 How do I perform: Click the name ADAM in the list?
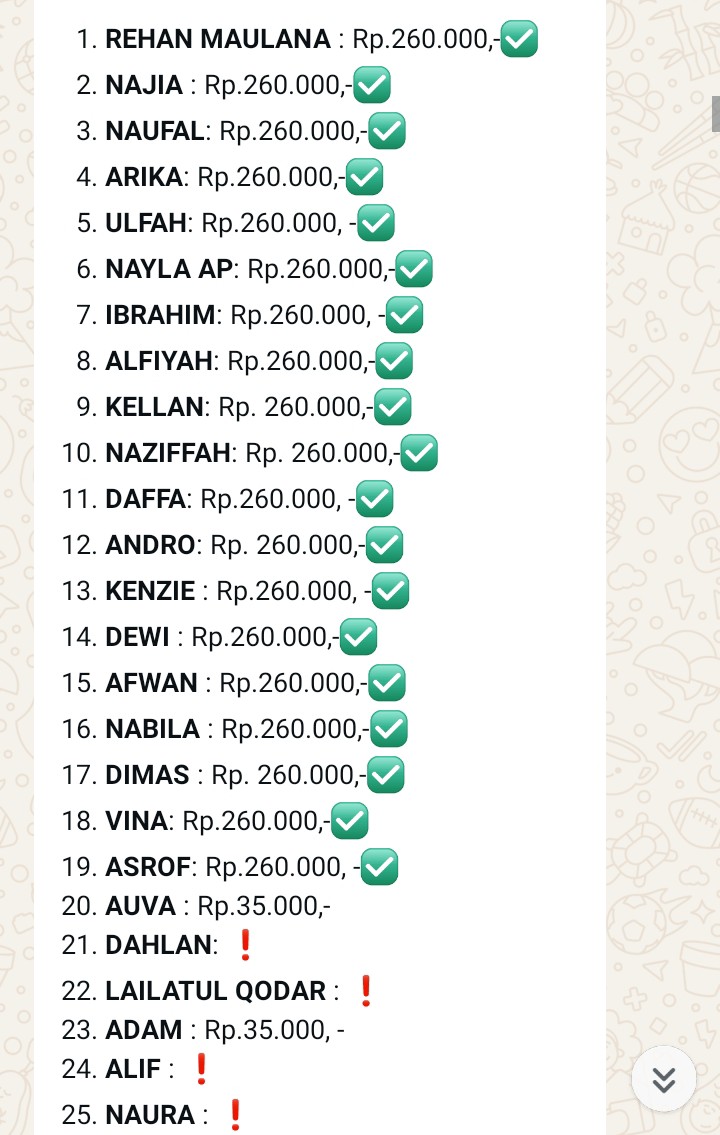(143, 1029)
